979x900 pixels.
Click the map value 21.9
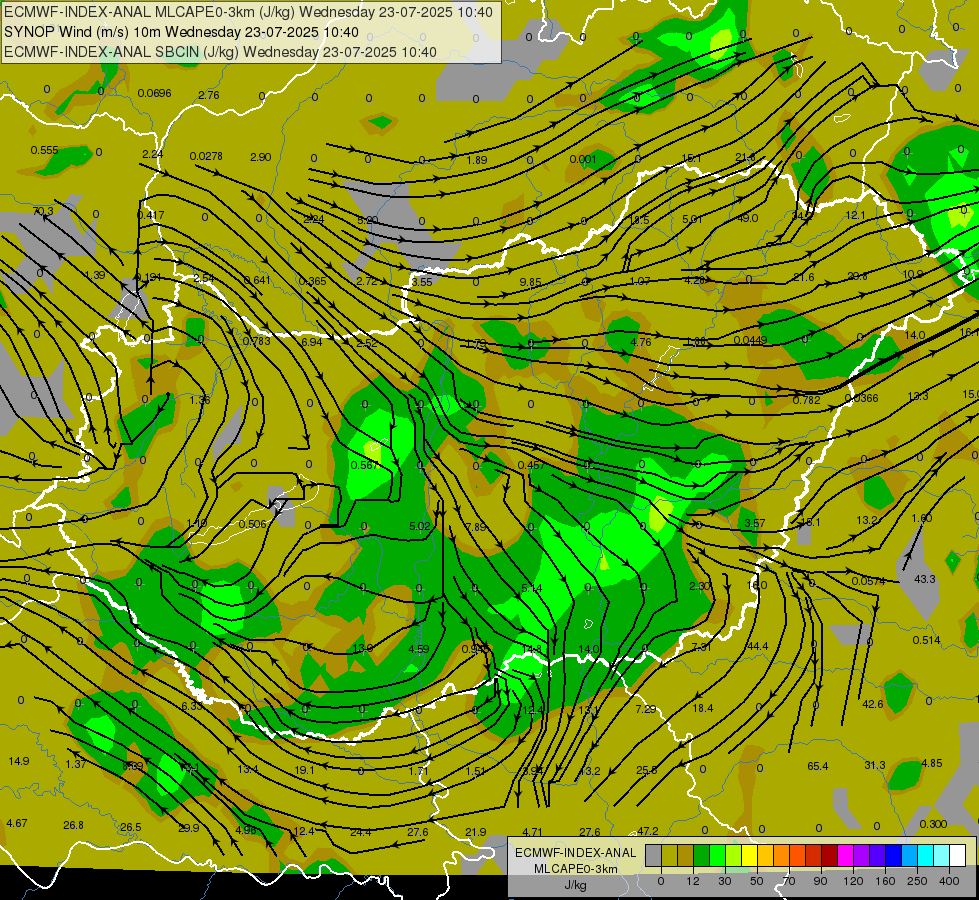click(476, 832)
